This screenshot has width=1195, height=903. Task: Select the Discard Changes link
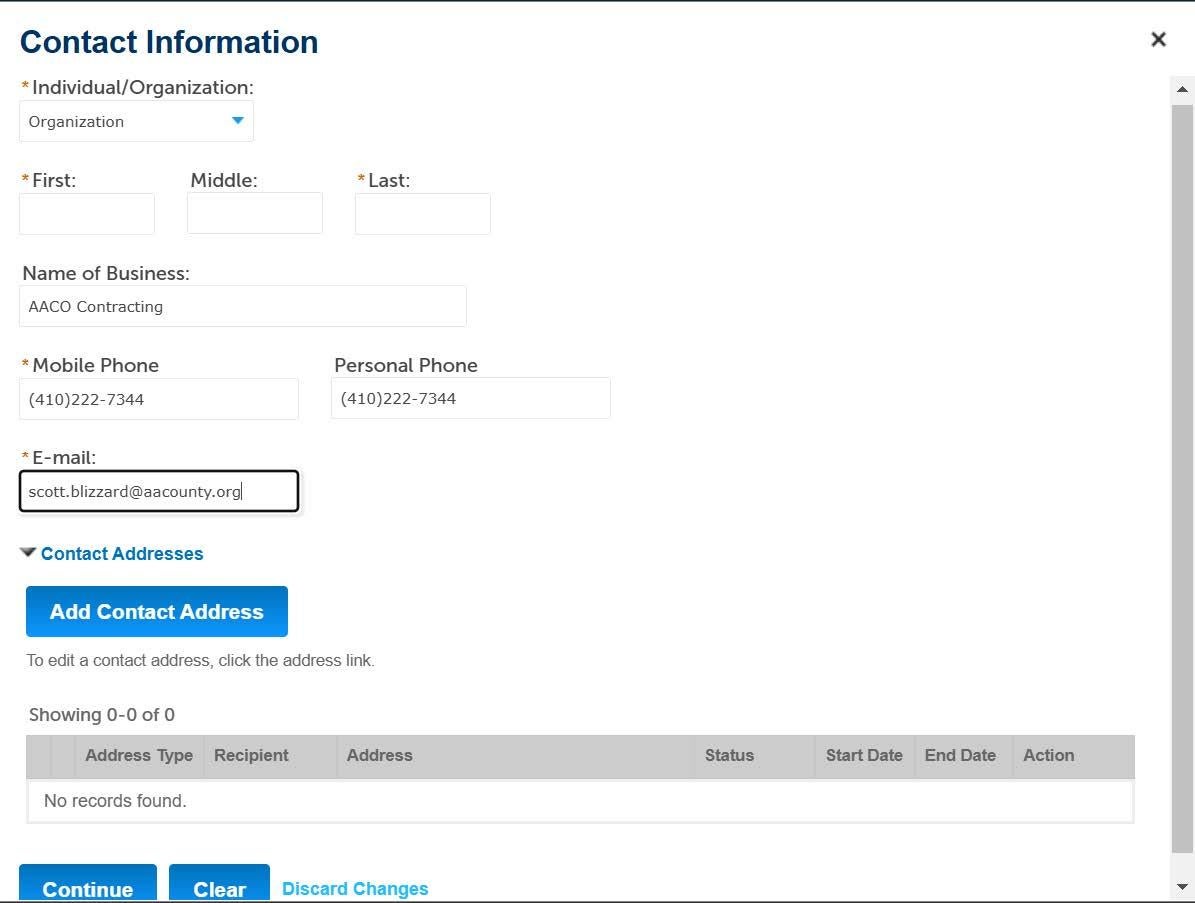[354, 888]
